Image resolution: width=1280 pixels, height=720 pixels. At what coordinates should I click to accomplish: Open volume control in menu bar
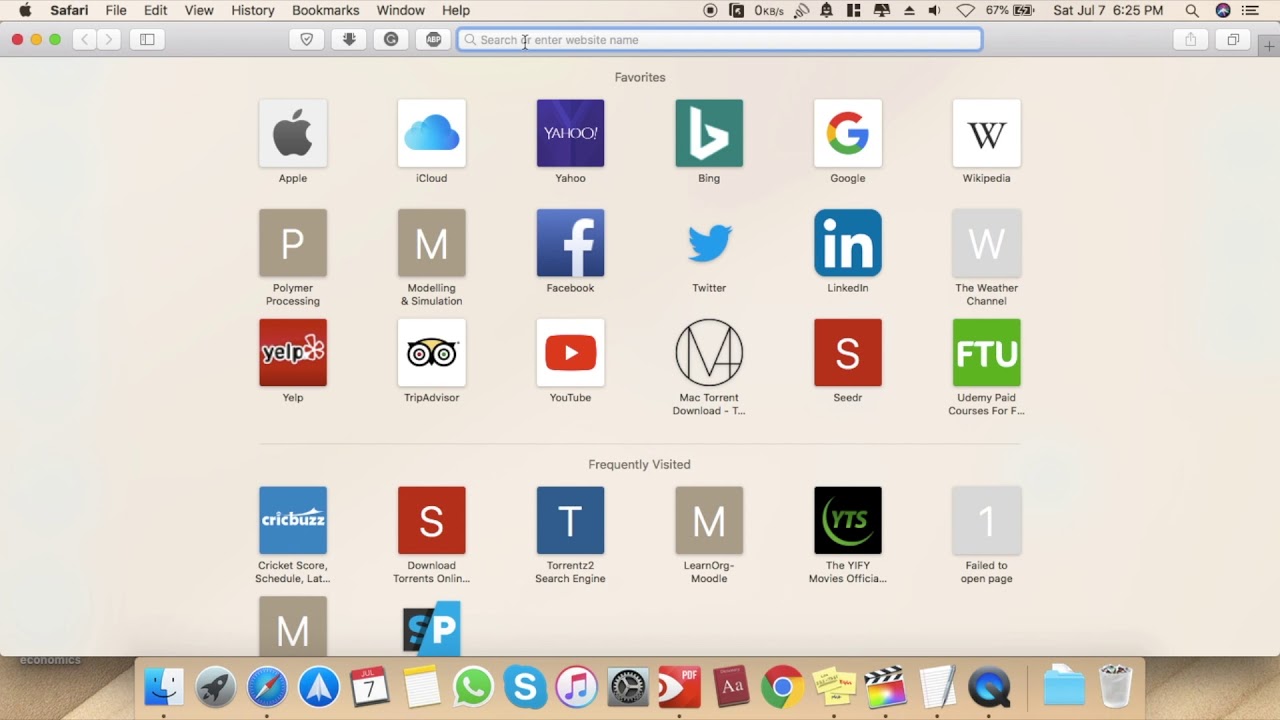pos(934,10)
